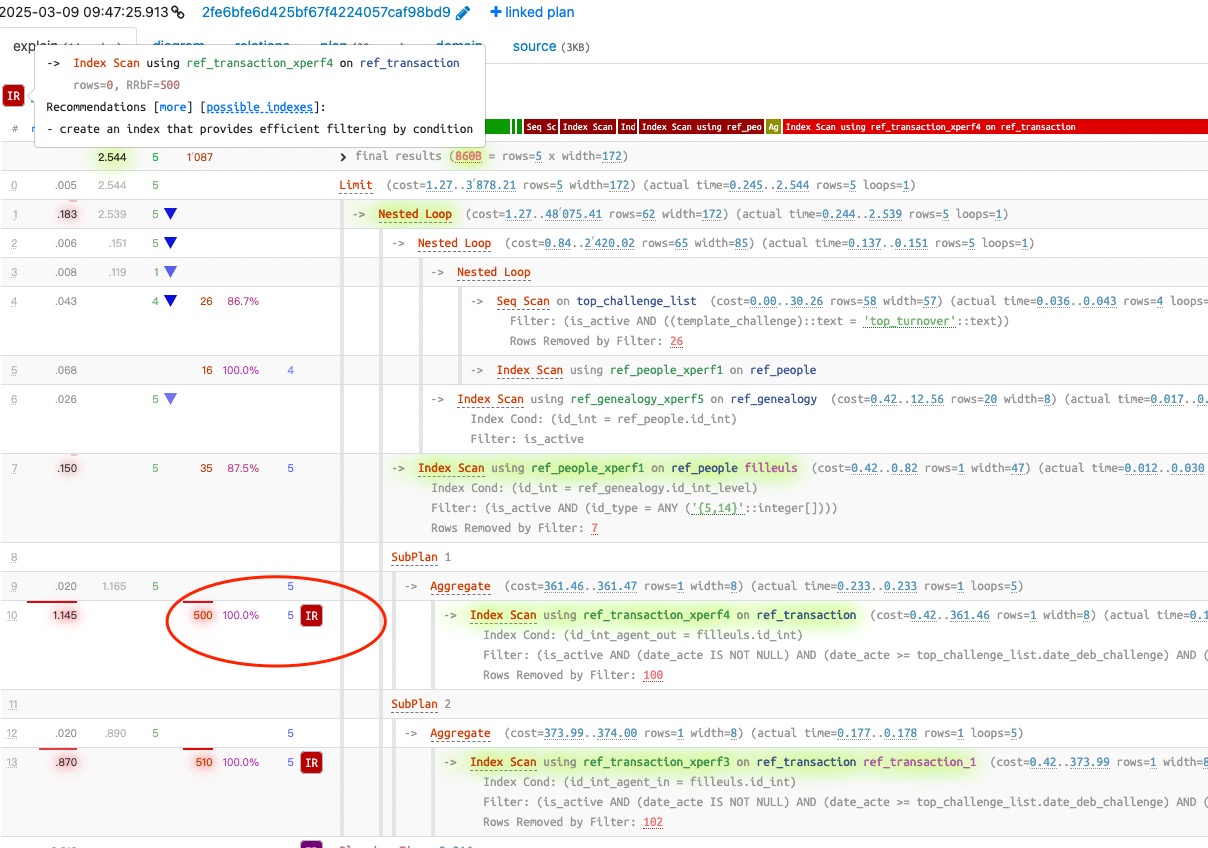Collapse row 6 Index Scan triangle

pyautogui.click(x=170, y=399)
